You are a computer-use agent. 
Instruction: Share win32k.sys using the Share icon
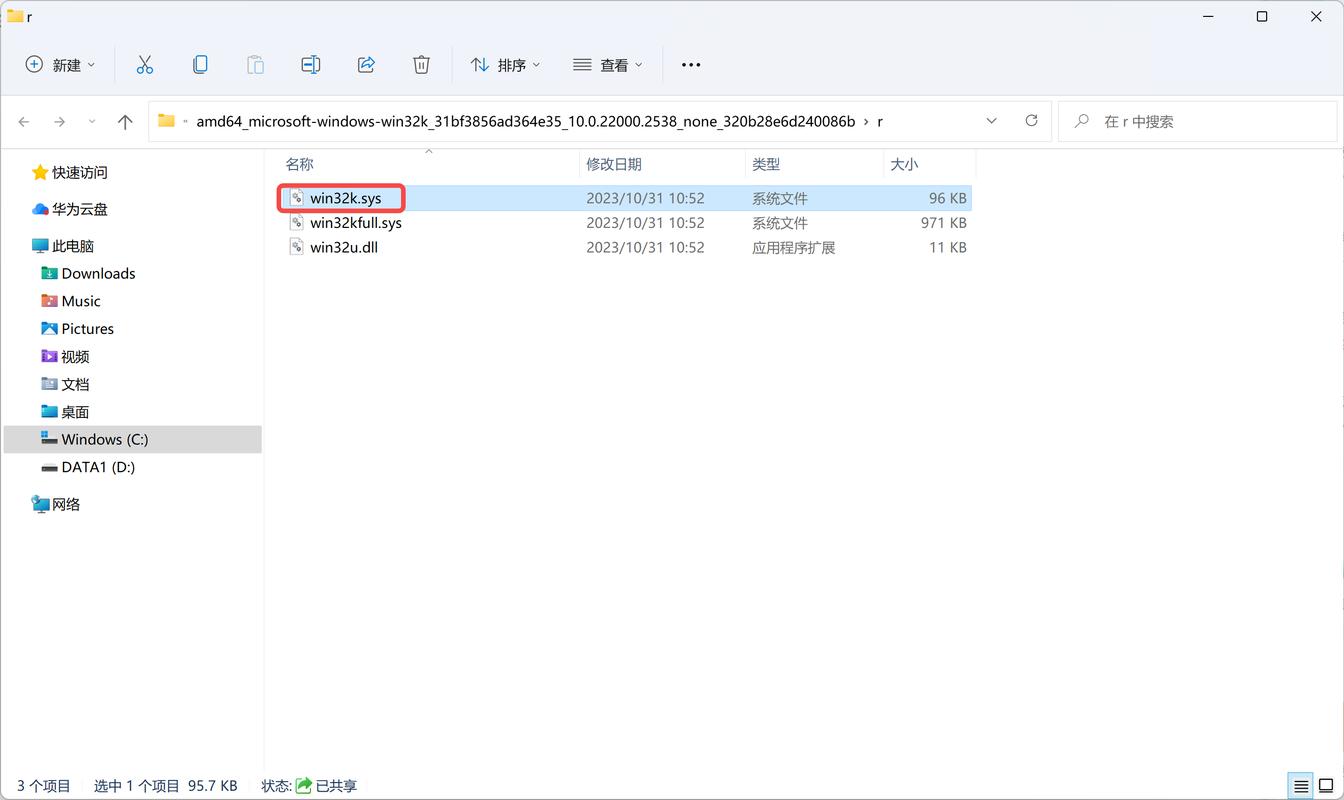click(366, 64)
